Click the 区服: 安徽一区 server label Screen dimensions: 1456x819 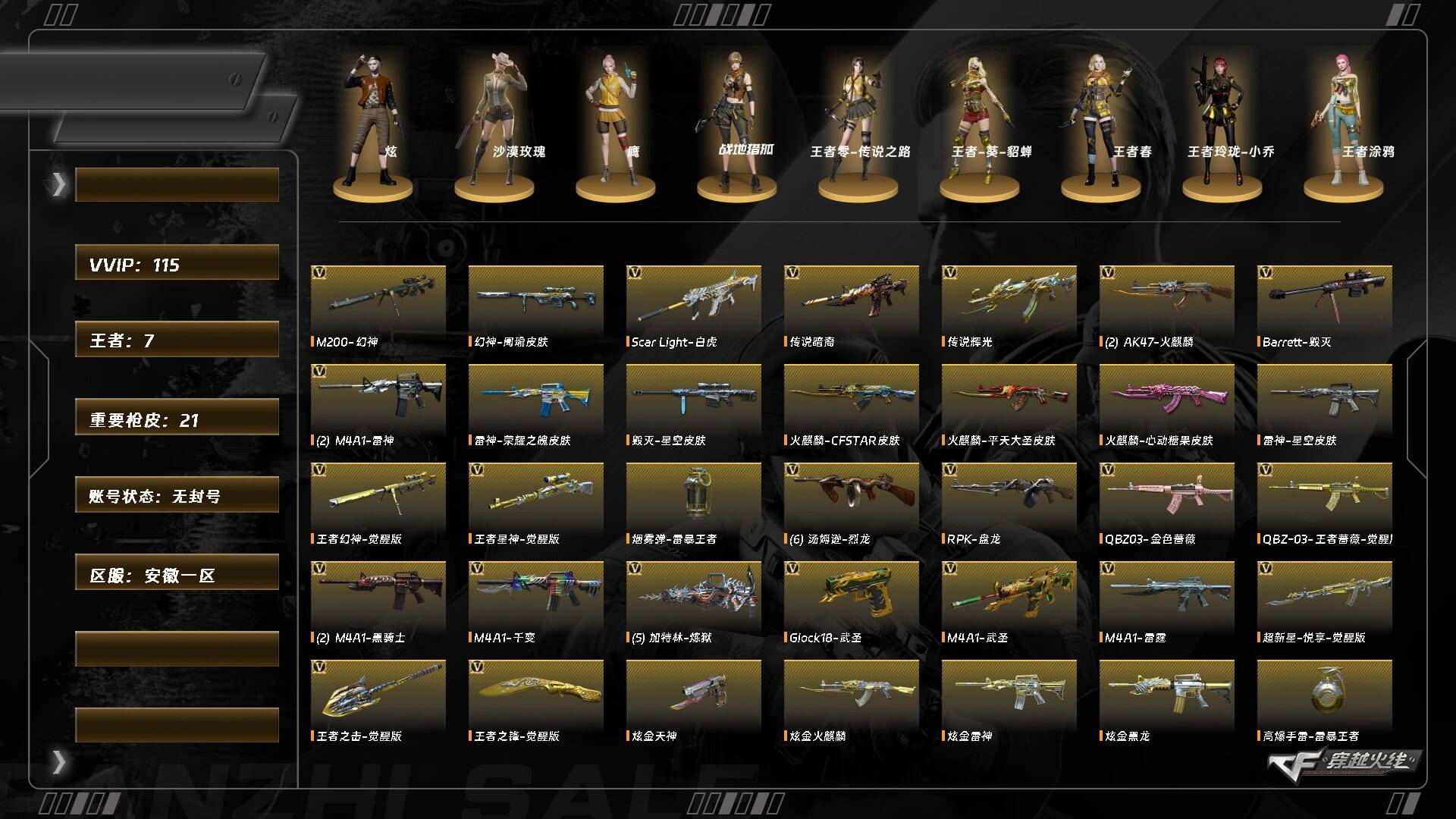click(x=177, y=572)
